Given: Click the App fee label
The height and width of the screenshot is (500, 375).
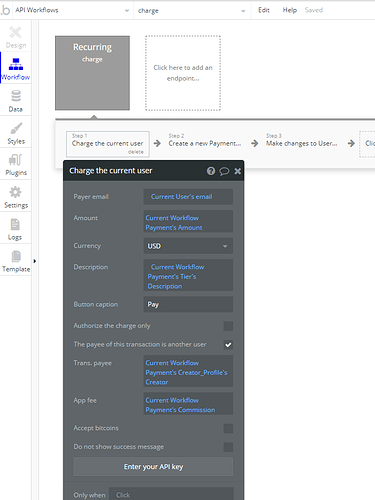Looking at the screenshot, I should pyautogui.click(x=85, y=400).
